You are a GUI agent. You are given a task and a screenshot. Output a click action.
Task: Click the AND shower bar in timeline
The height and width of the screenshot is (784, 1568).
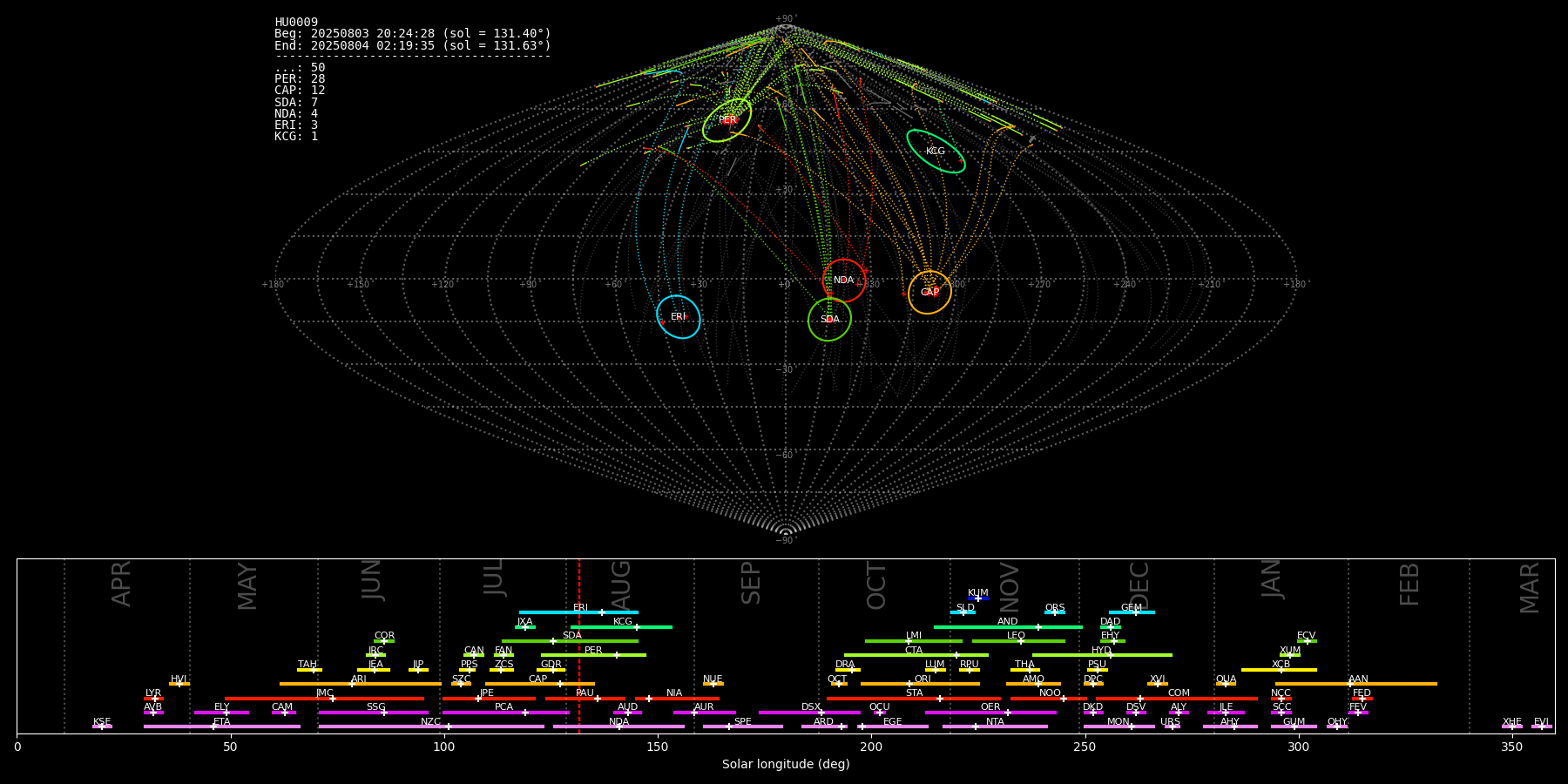point(1008,626)
